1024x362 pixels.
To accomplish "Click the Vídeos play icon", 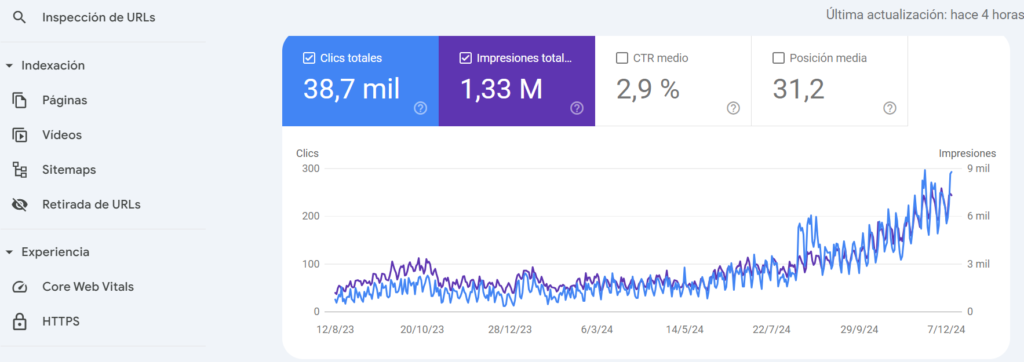I will click(20, 135).
